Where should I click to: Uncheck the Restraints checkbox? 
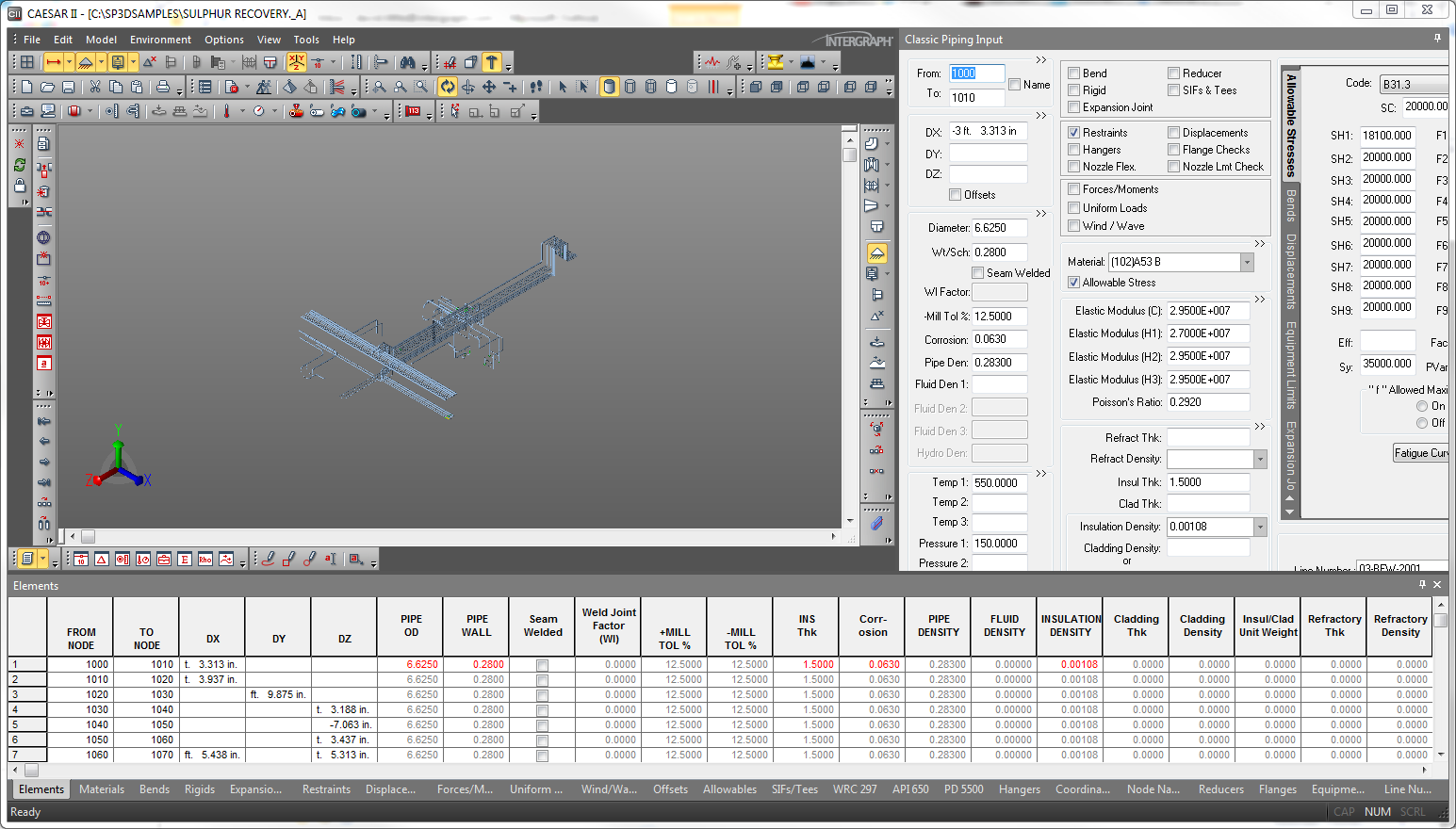tap(1073, 133)
